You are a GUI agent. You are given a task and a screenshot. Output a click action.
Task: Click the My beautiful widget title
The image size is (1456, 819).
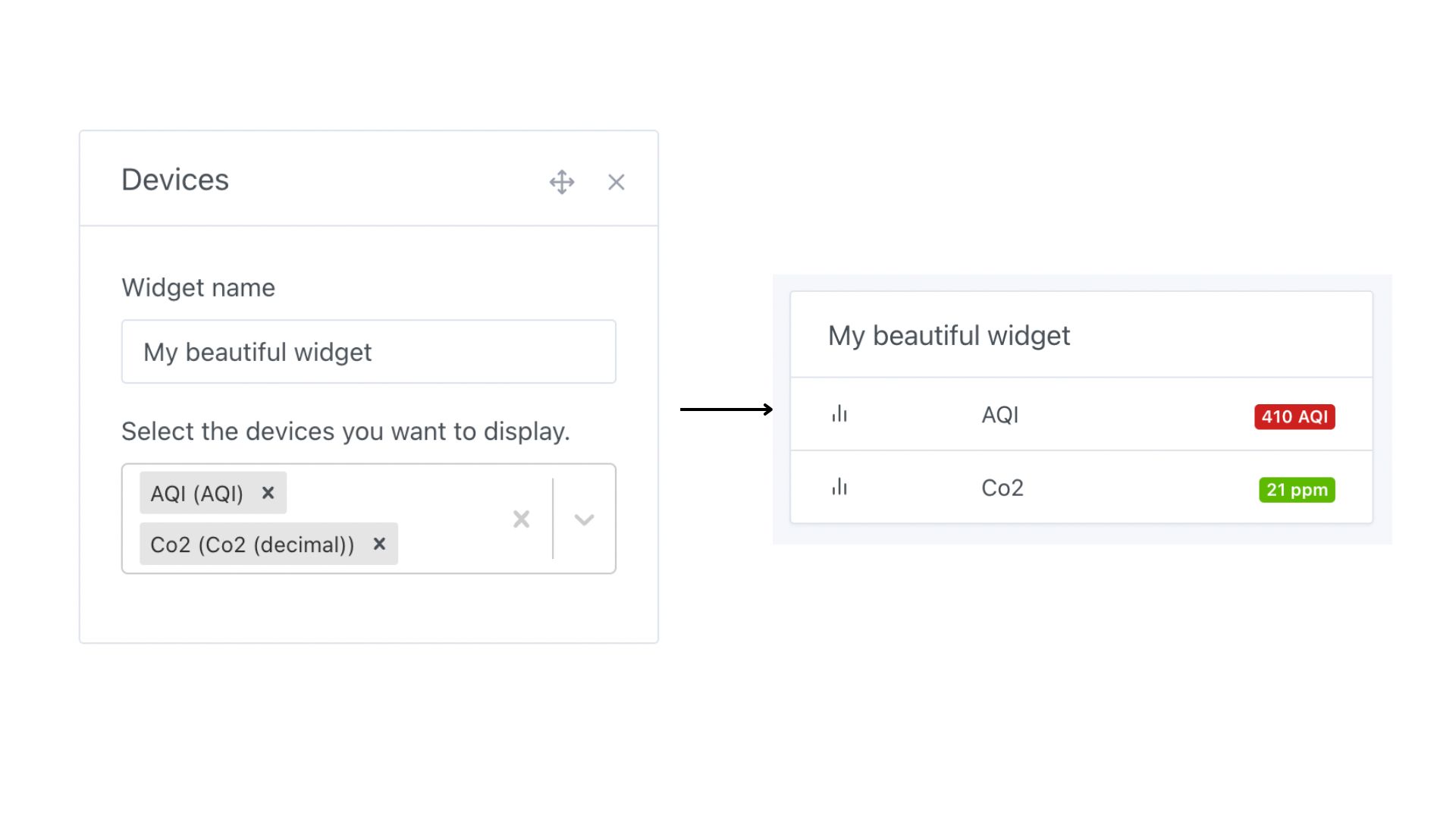coord(949,335)
